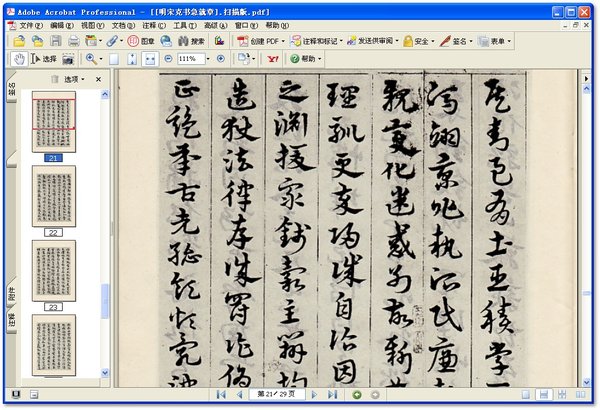600x410 pixels.
Task: Open the 签名 side navigation tab
Action: (11, 88)
